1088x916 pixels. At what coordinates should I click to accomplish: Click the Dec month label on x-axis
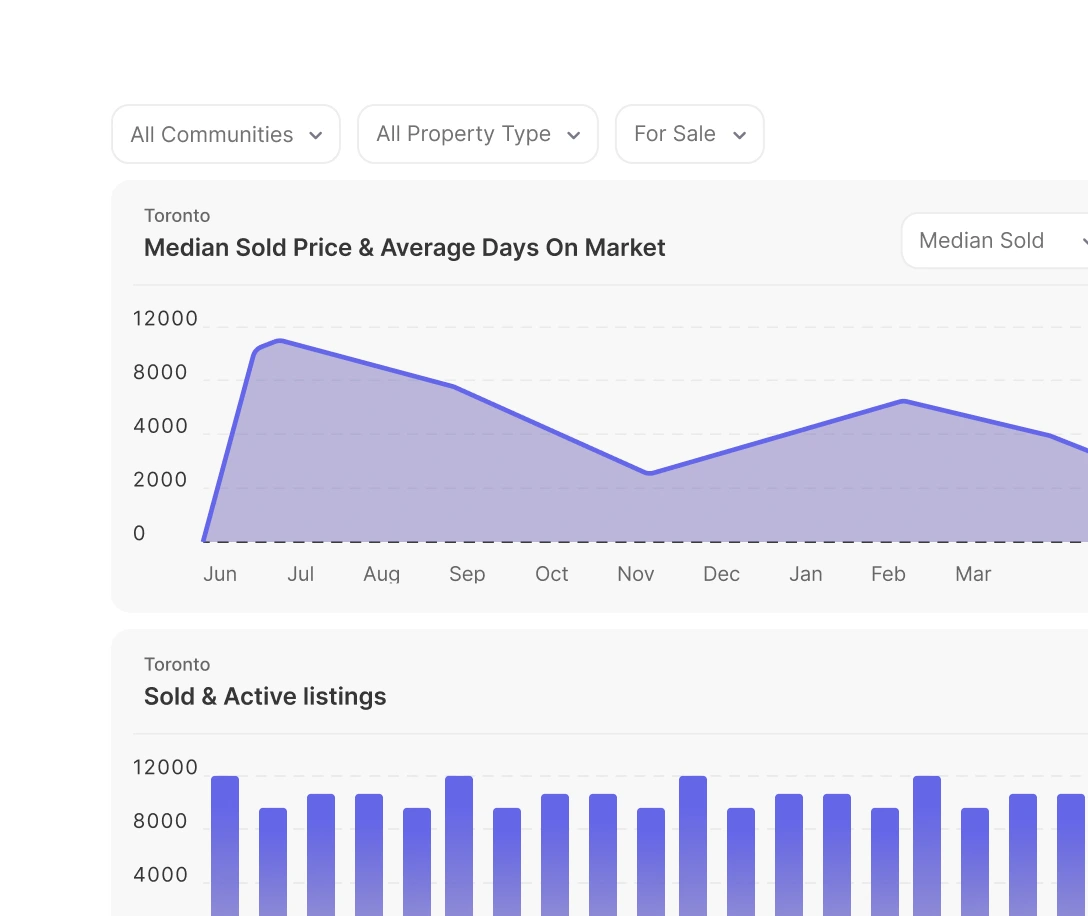tap(721, 574)
